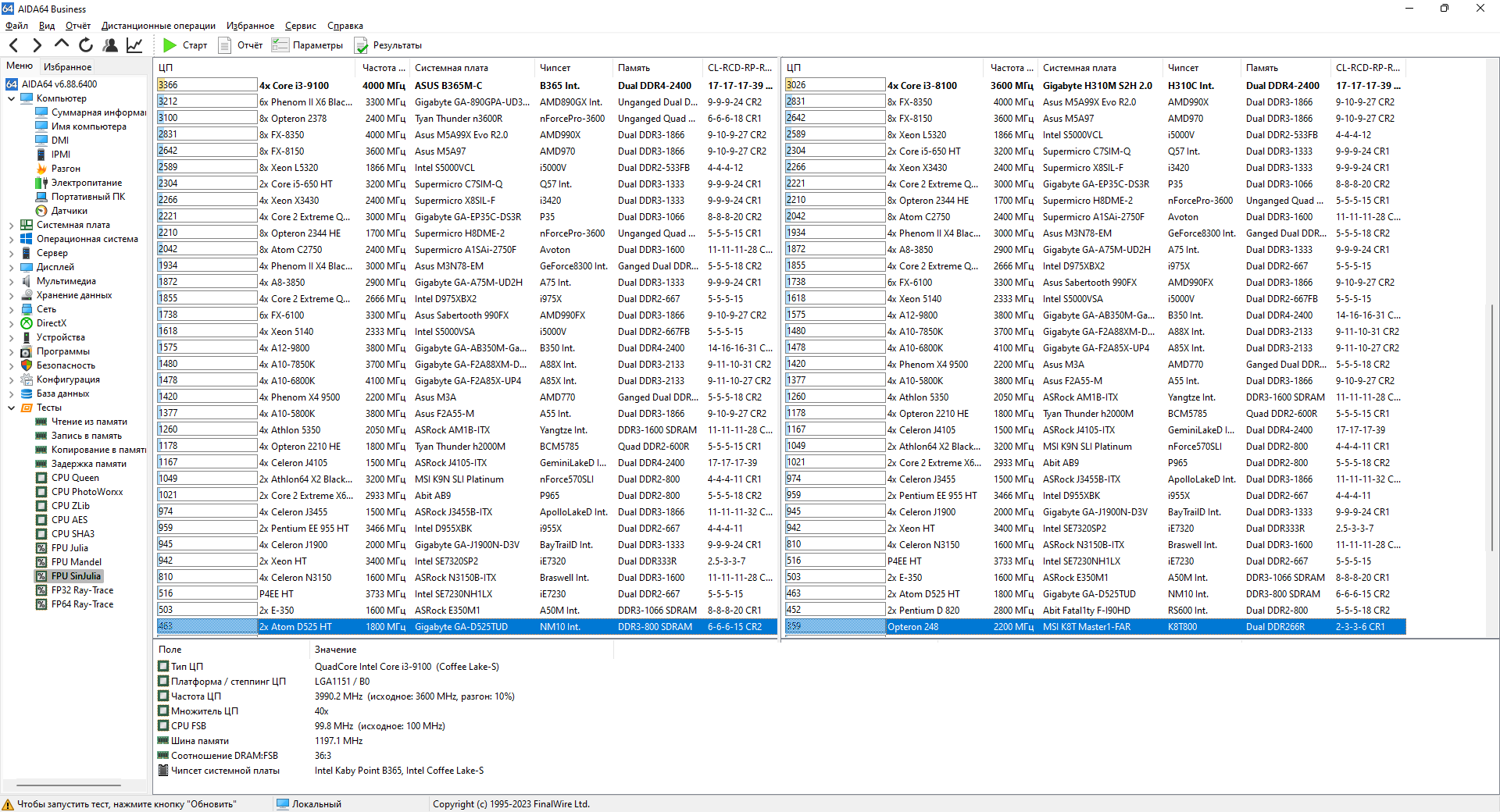Click the Значение column header
The width and height of the screenshot is (1500, 812).
tap(461, 650)
